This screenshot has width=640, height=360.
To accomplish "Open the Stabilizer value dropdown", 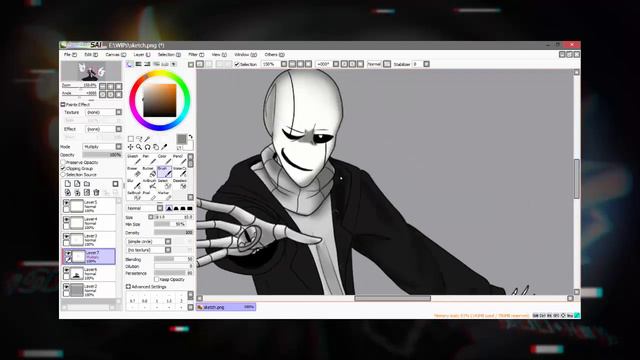I will [427, 64].
